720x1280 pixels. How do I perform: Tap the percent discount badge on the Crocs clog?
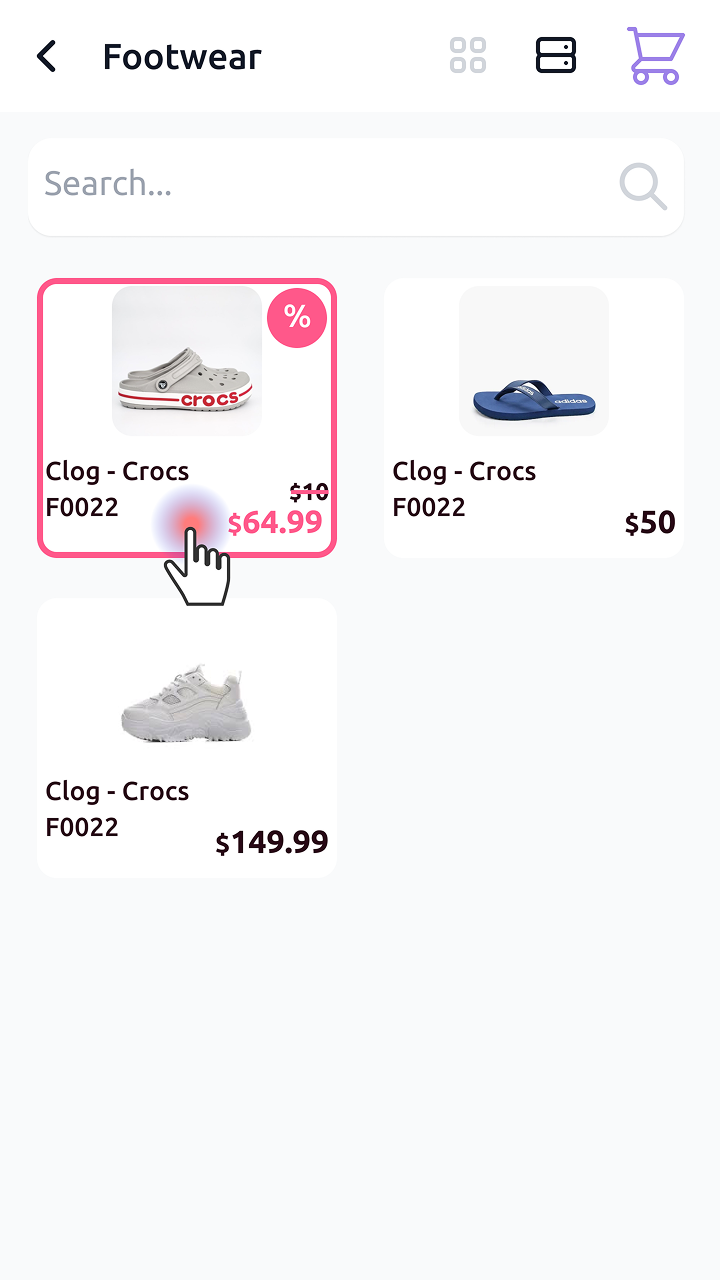pos(296,318)
